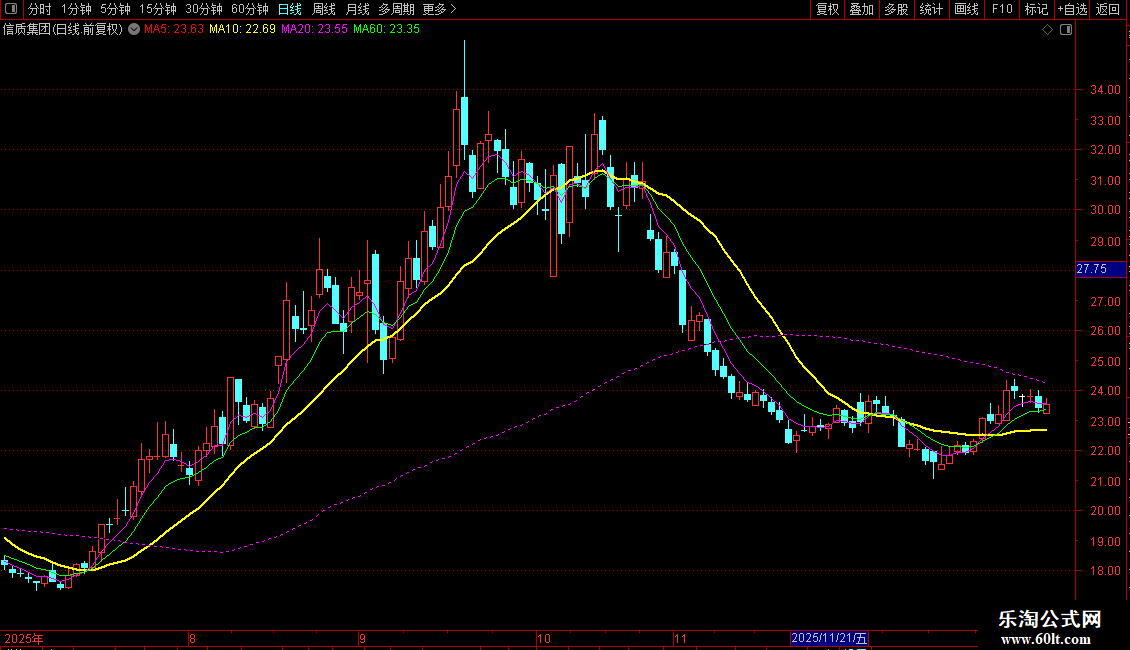1130x650 pixels.
Task: Switch to the 分时 intraday view
Action: click(x=40, y=9)
